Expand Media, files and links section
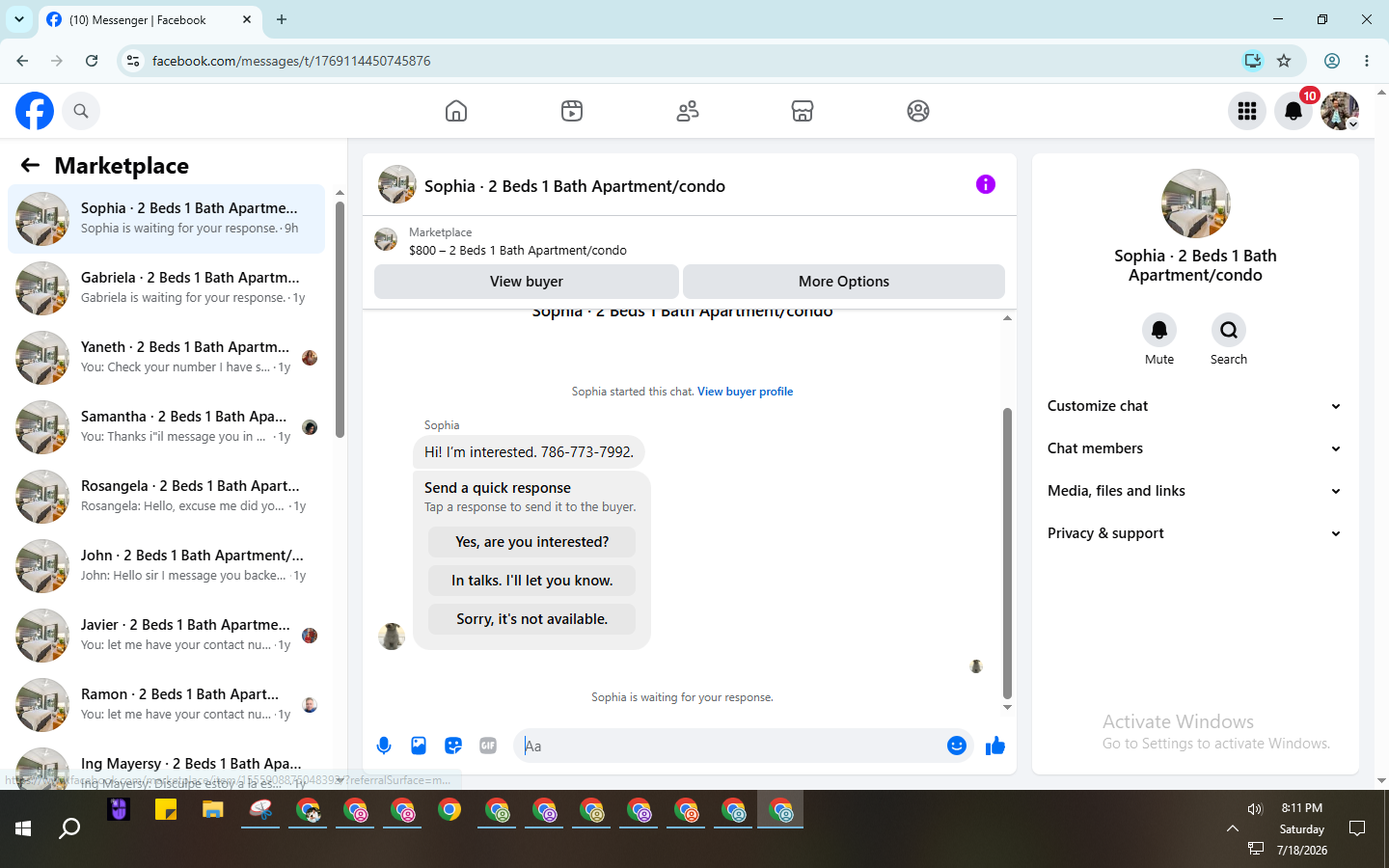This screenshot has width=1389, height=868. (1195, 491)
